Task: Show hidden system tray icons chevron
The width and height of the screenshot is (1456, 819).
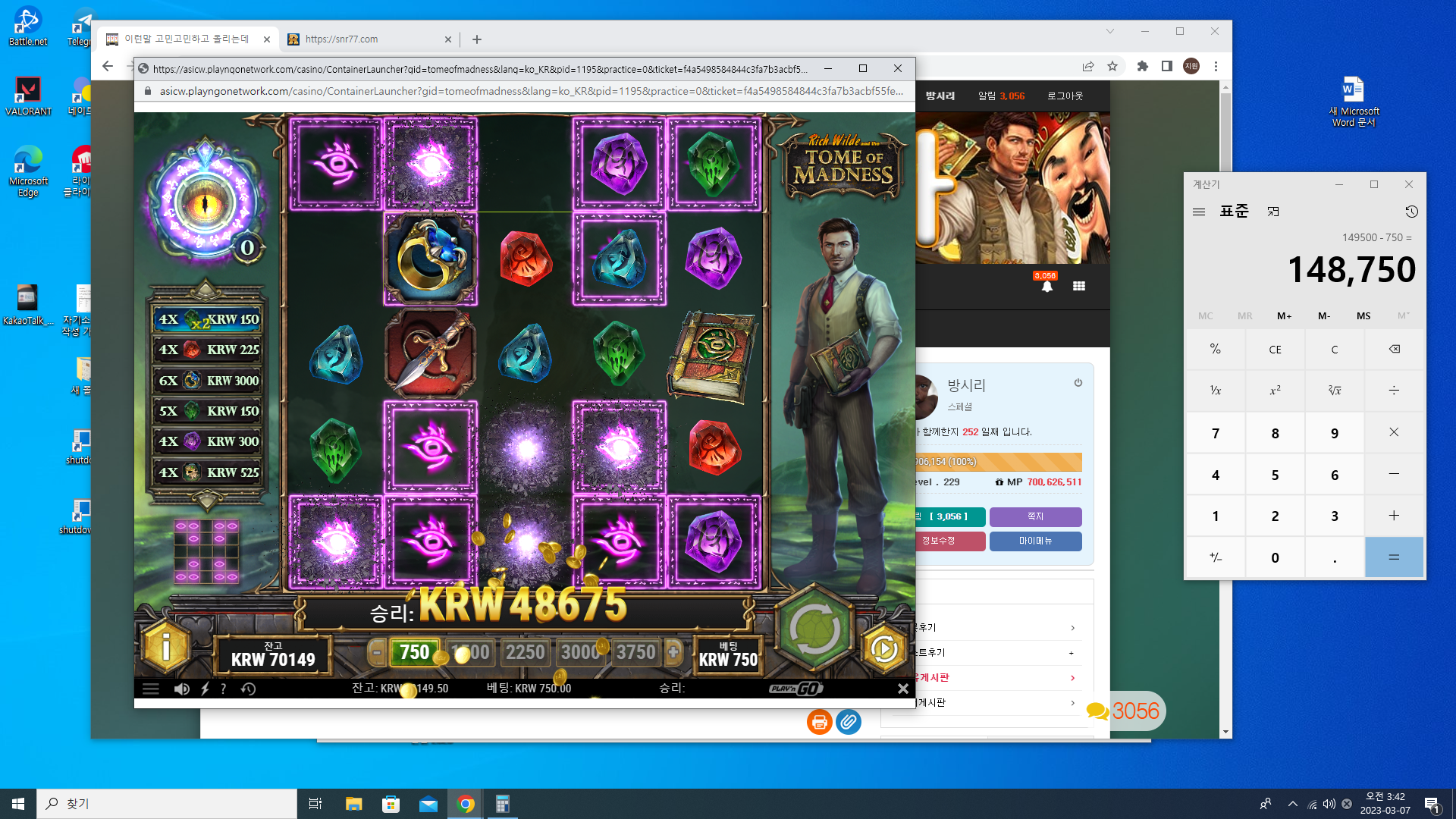Action: pyautogui.click(x=1292, y=804)
